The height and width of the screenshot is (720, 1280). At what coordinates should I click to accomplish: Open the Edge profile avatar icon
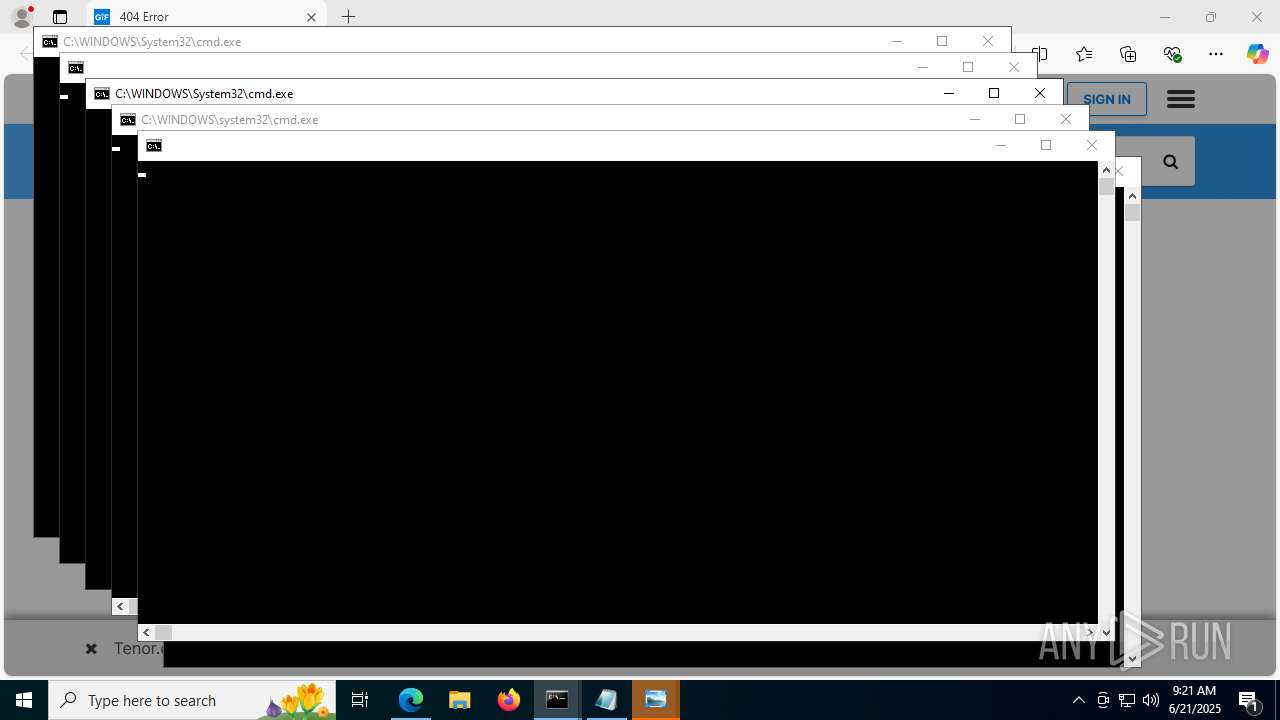[21, 17]
